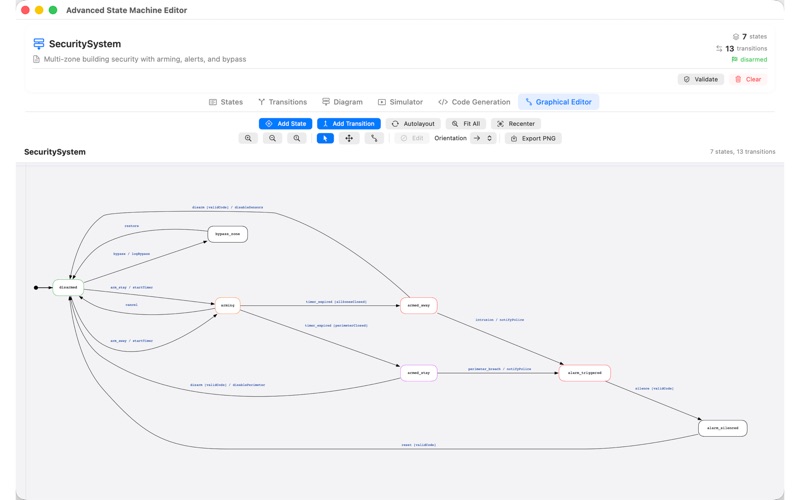The height and width of the screenshot is (500, 800).
Task: Switch to the States tab
Action: (226, 102)
